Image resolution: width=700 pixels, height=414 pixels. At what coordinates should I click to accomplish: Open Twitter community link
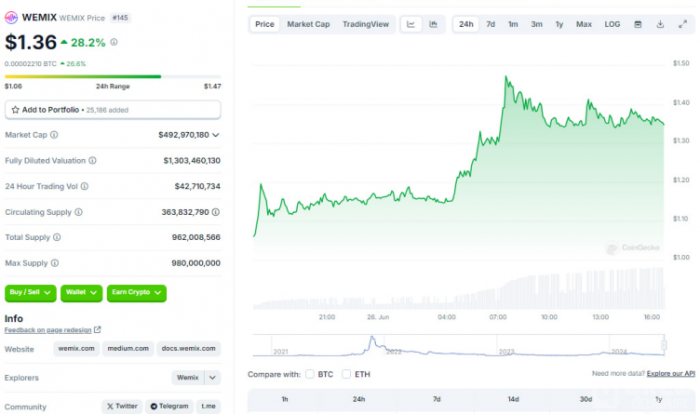pos(122,406)
